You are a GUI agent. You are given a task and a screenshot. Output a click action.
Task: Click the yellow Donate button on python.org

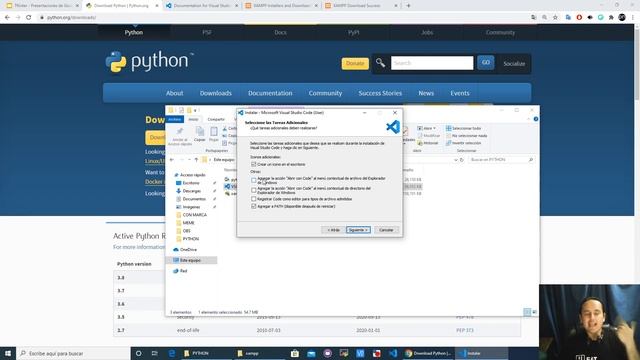(355, 63)
